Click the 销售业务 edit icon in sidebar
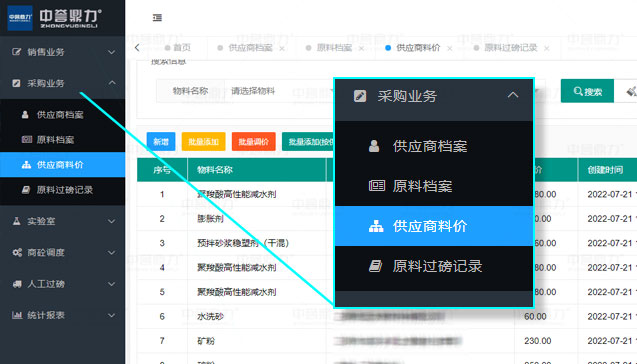 point(16,52)
